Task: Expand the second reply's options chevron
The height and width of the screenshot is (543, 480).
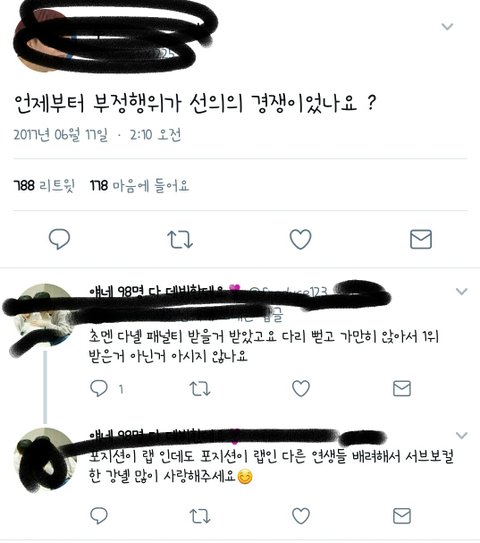Action: tap(462, 435)
